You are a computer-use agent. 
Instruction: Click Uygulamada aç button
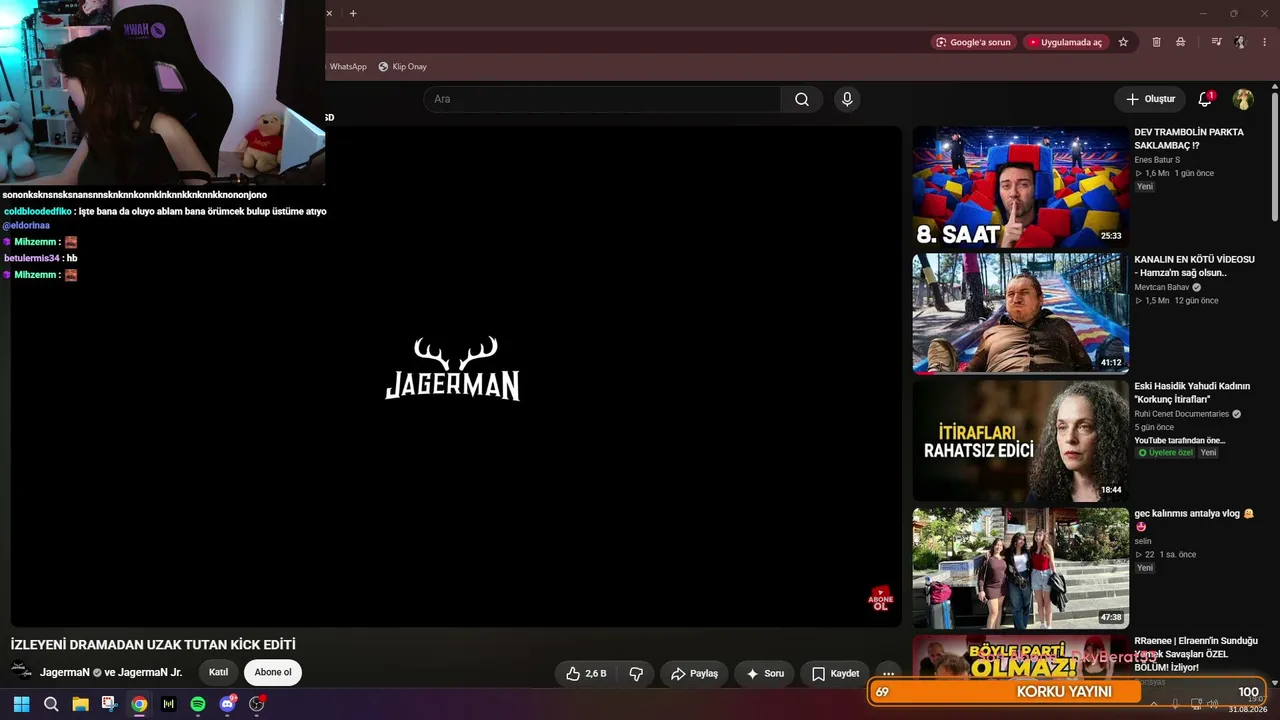tap(1066, 42)
